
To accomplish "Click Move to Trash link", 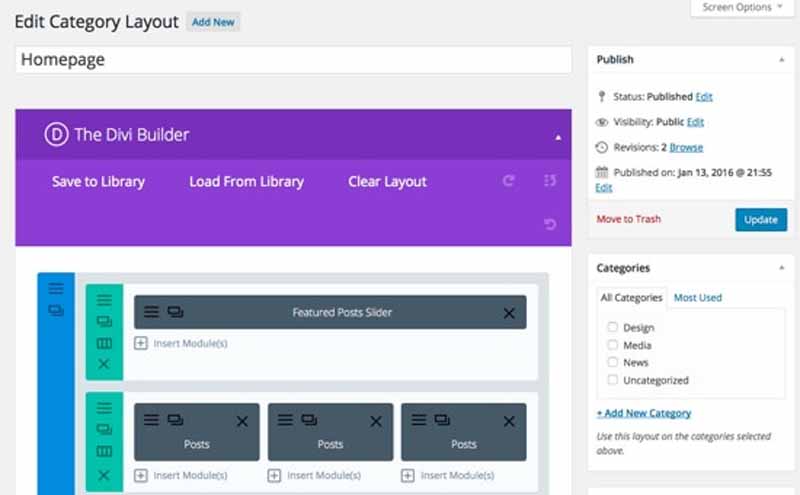I will click(x=629, y=219).
